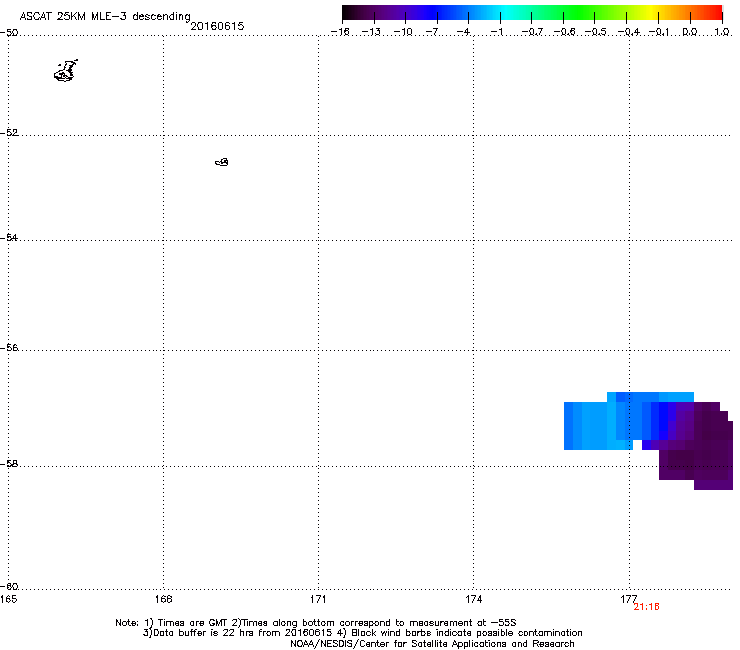The width and height of the screenshot is (740, 650).
Task: Click the latitude label -56
Action: pos(9,348)
